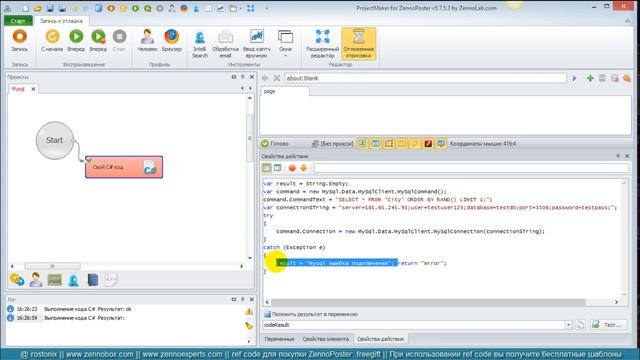The height and width of the screenshot is (360, 640).
Task: Click open folder icon in quick access toolbar
Action: tap(38, 8)
